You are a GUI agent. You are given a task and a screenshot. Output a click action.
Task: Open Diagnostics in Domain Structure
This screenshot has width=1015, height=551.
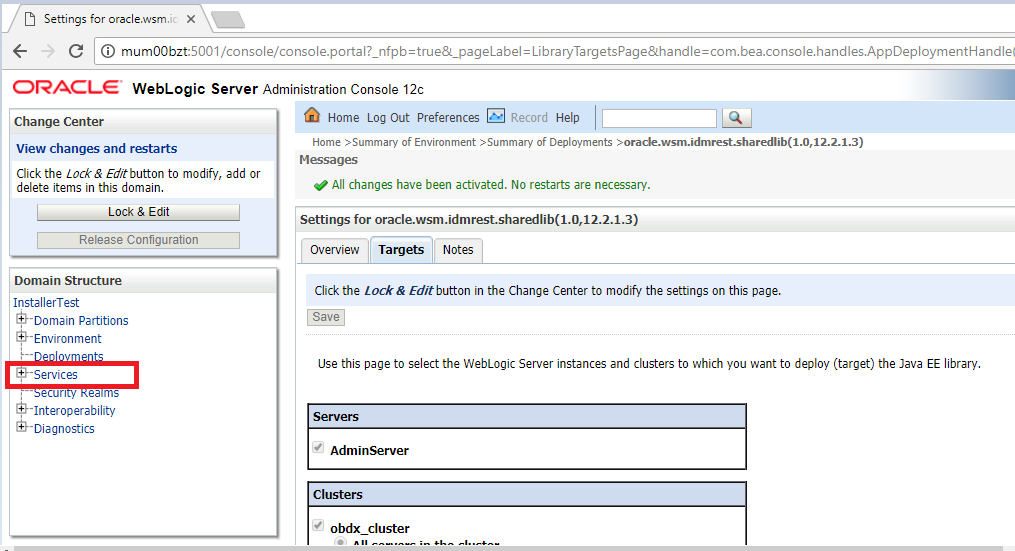64,429
